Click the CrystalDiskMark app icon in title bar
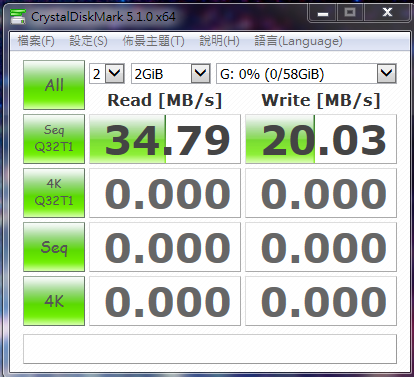Image resolution: width=414 pixels, height=377 pixels. click(x=18, y=16)
